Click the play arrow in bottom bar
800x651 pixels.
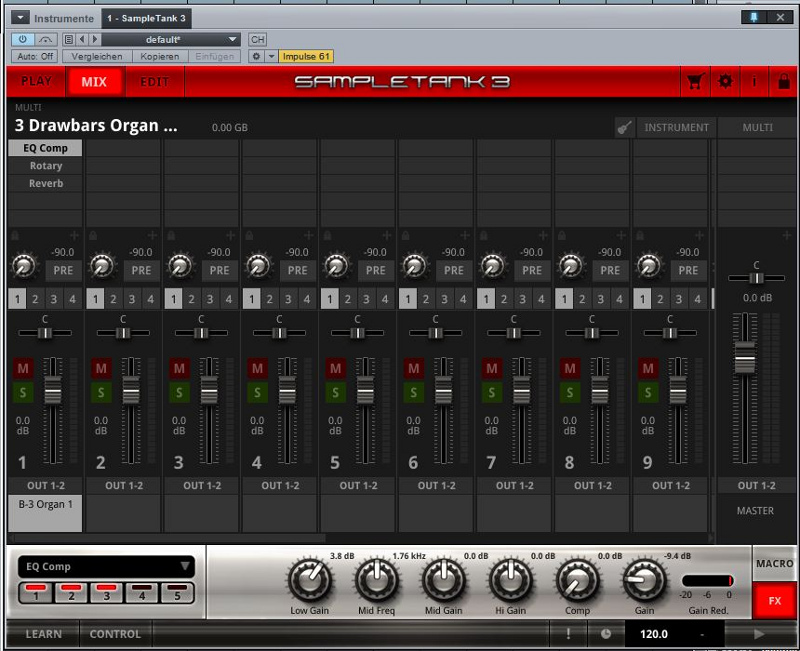(x=759, y=634)
